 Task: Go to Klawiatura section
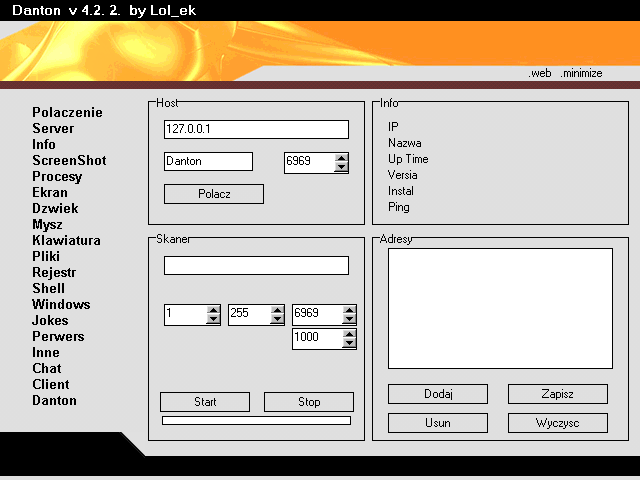[66, 241]
